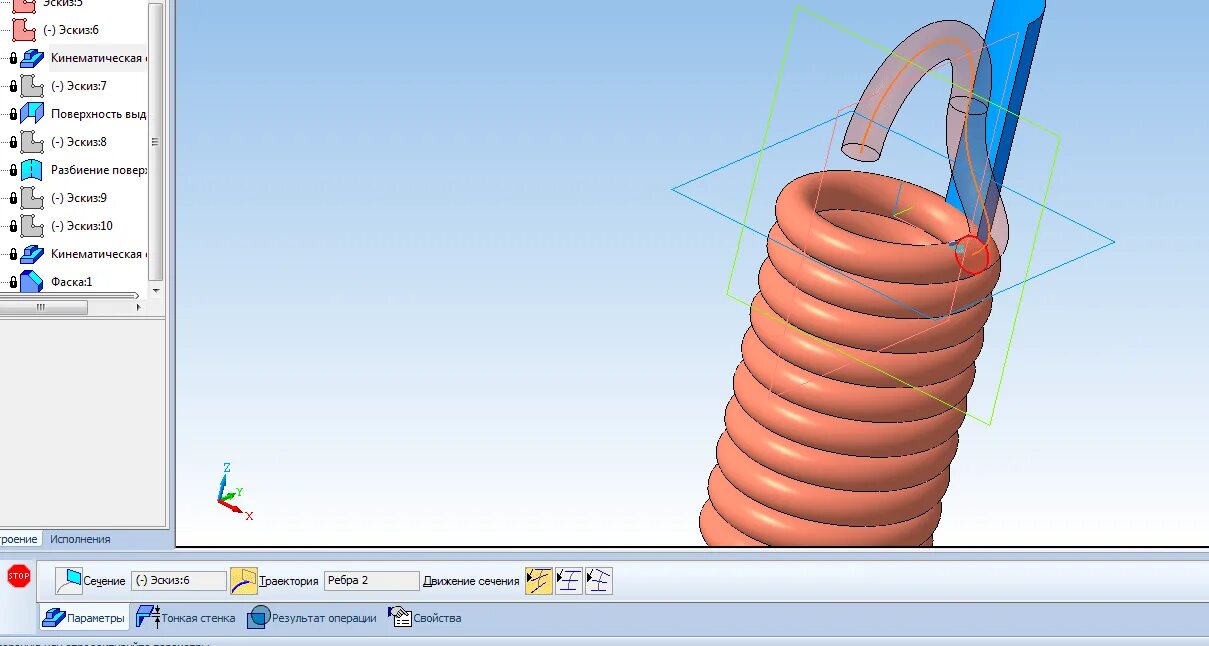Click the gray sketch icon of Эскиз:7
The height and width of the screenshot is (646, 1209).
click(x=32, y=86)
